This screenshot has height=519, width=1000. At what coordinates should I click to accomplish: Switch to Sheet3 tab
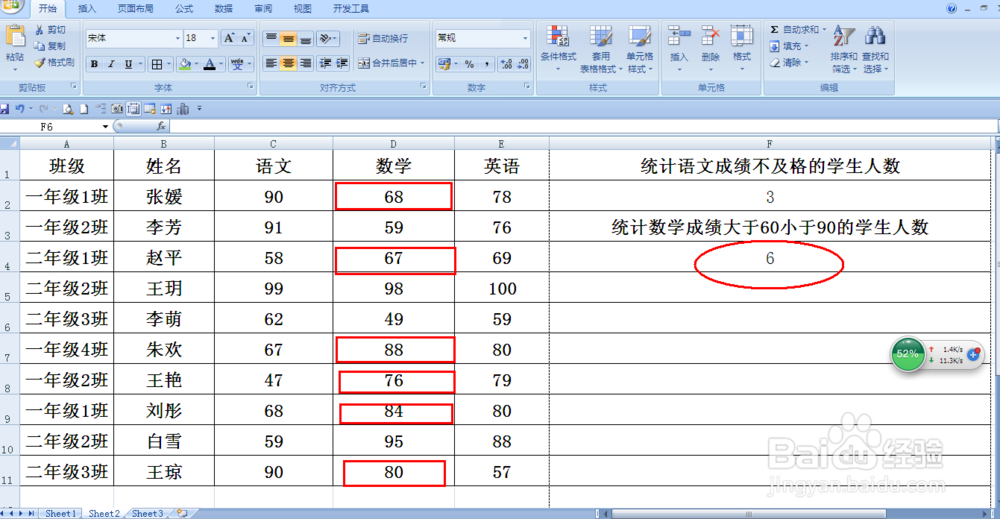pyautogui.click(x=147, y=513)
